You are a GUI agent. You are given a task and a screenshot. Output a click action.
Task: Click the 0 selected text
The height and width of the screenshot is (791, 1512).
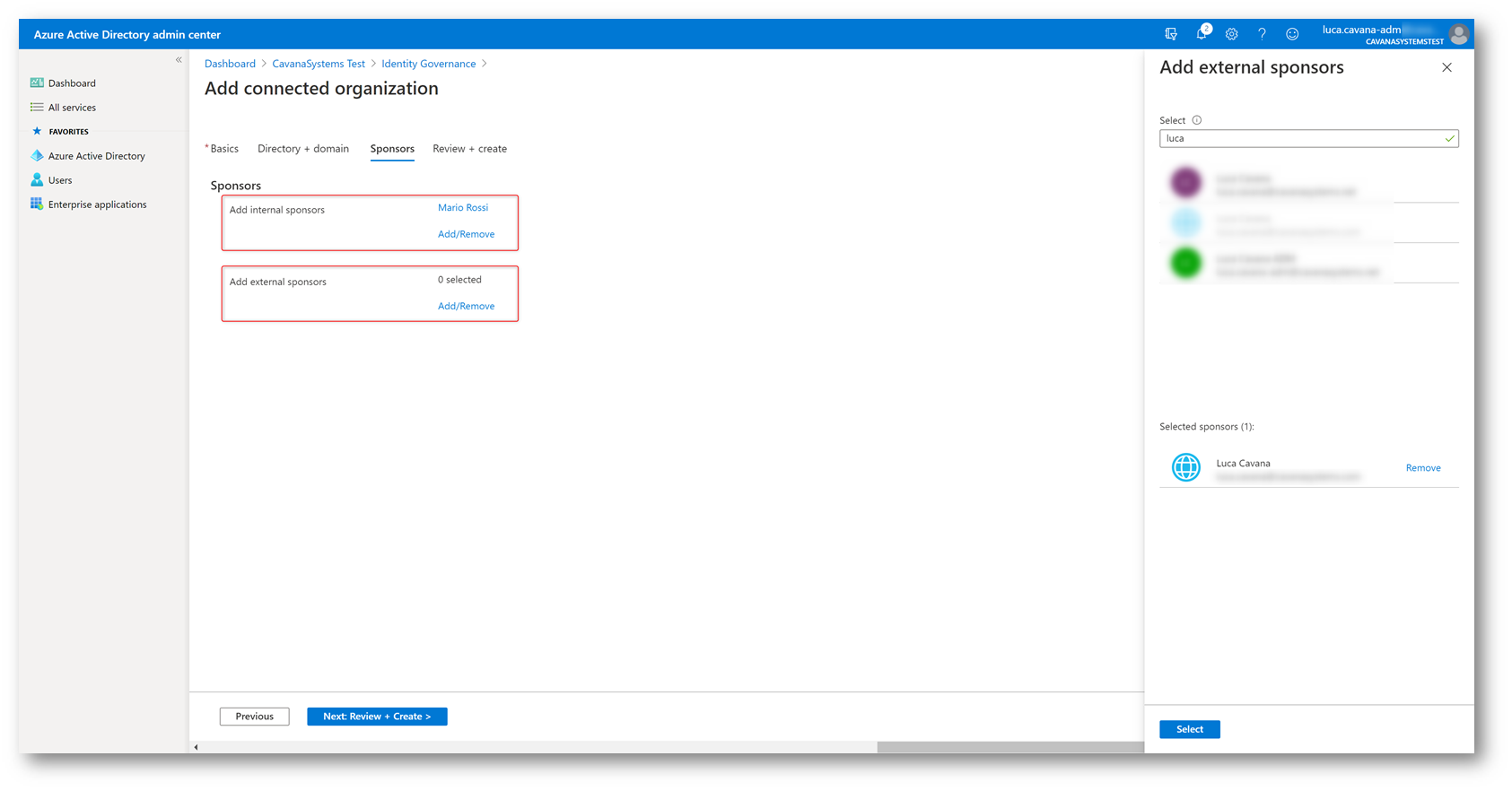click(459, 280)
